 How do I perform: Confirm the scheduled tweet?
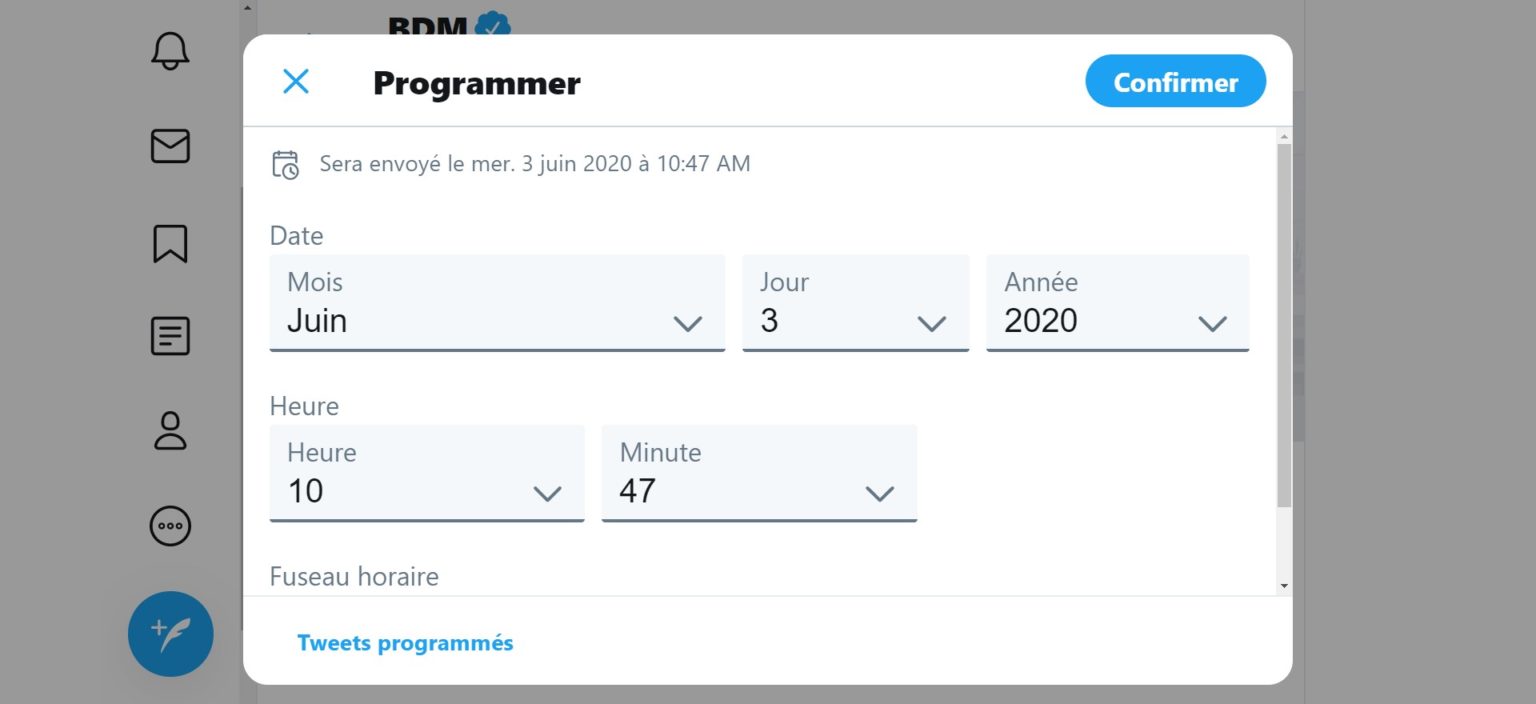pos(1175,81)
